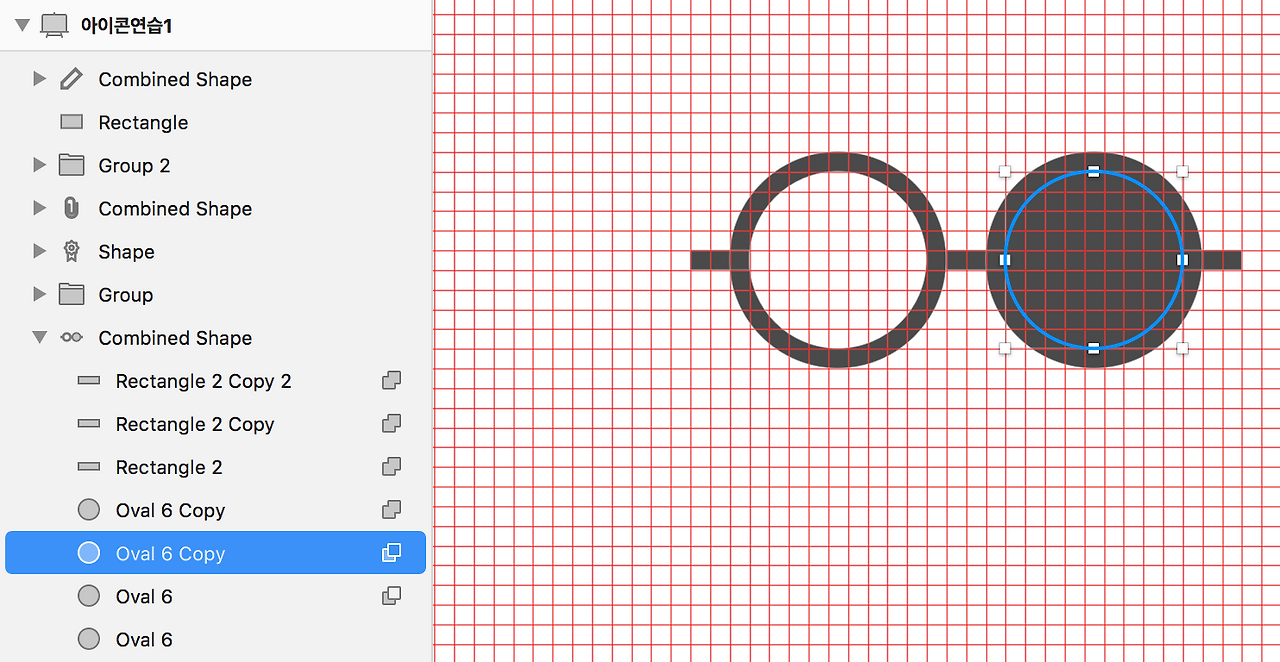The image size is (1280, 662).
Task: Select the Rectangle 2 layer name
Action: 169,466
